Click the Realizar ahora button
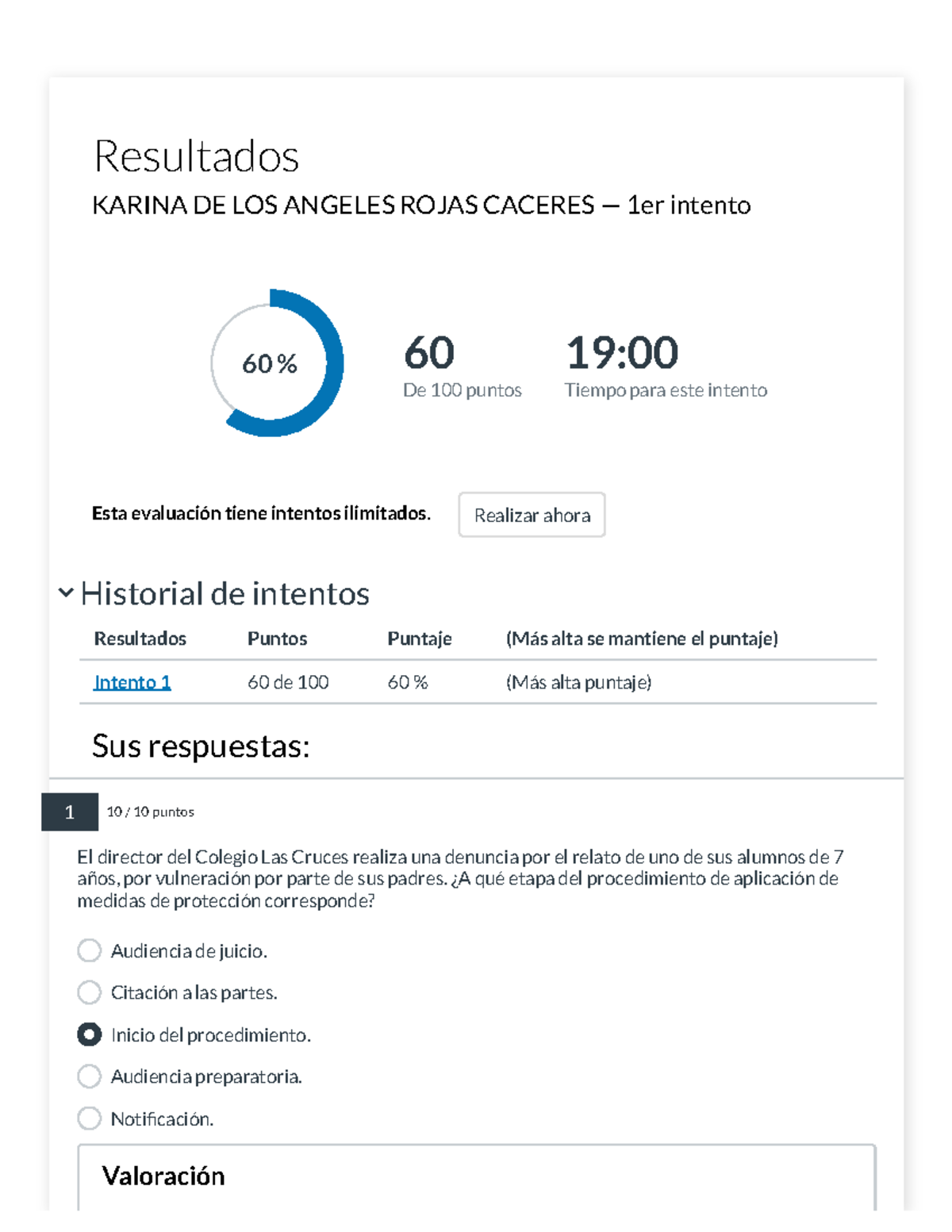This screenshot has height=1232, width=952. (x=532, y=516)
